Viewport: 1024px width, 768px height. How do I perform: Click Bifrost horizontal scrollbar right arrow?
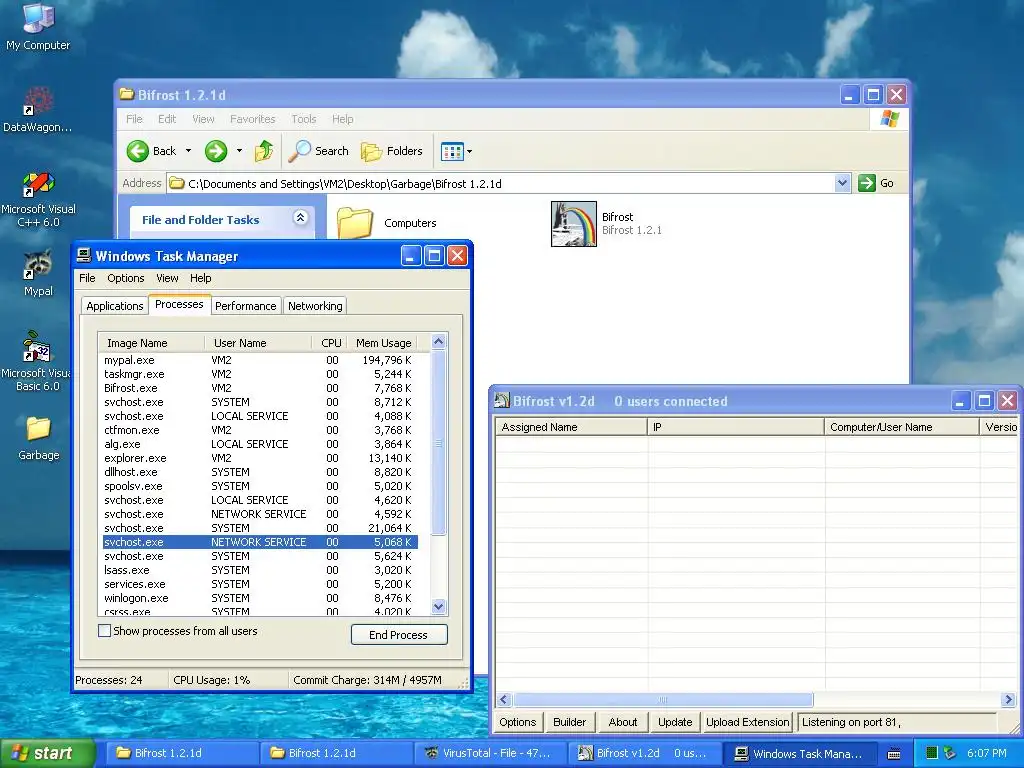[1008, 699]
